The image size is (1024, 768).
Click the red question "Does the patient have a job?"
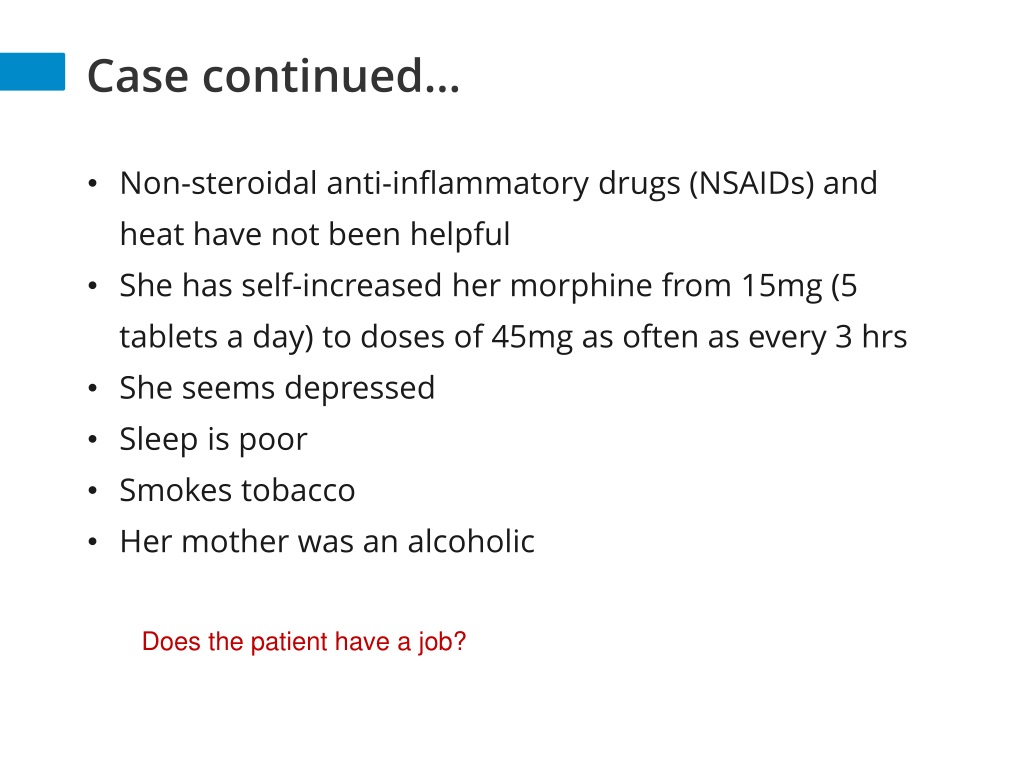[304, 642]
